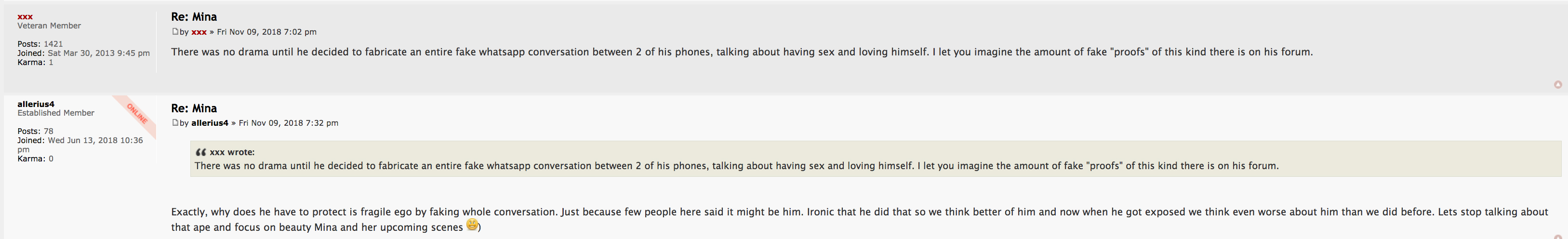Click the smiley emoji ending allerius4's post
The height and width of the screenshot is (239, 1568).
[x=472, y=225]
